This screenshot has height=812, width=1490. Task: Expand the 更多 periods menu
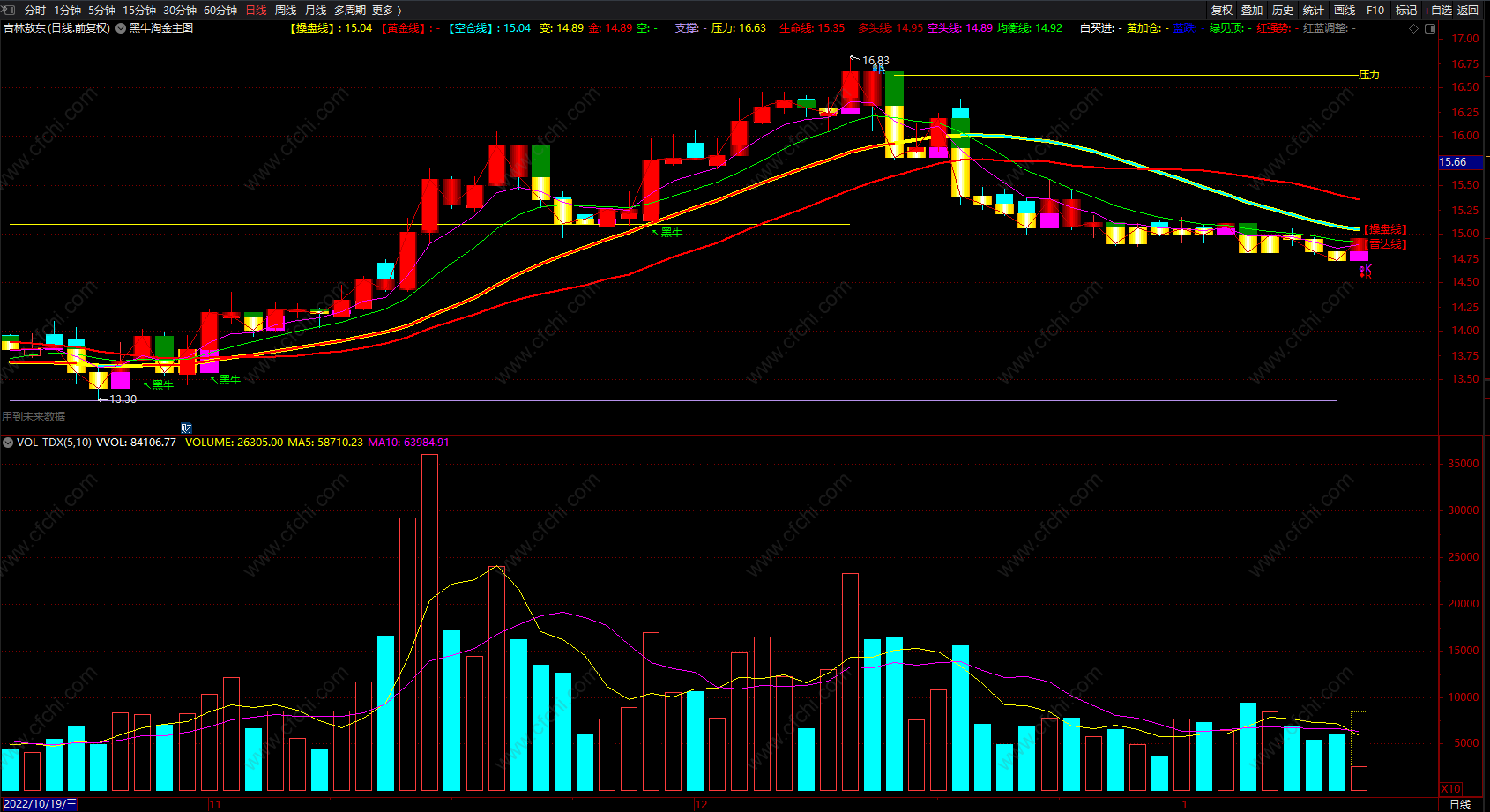coord(386,10)
